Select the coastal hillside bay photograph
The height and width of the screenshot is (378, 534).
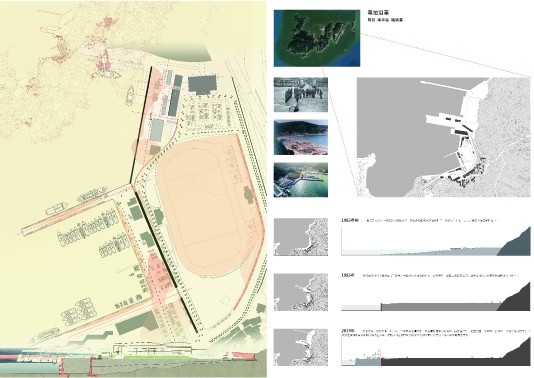click(x=301, y=137)
